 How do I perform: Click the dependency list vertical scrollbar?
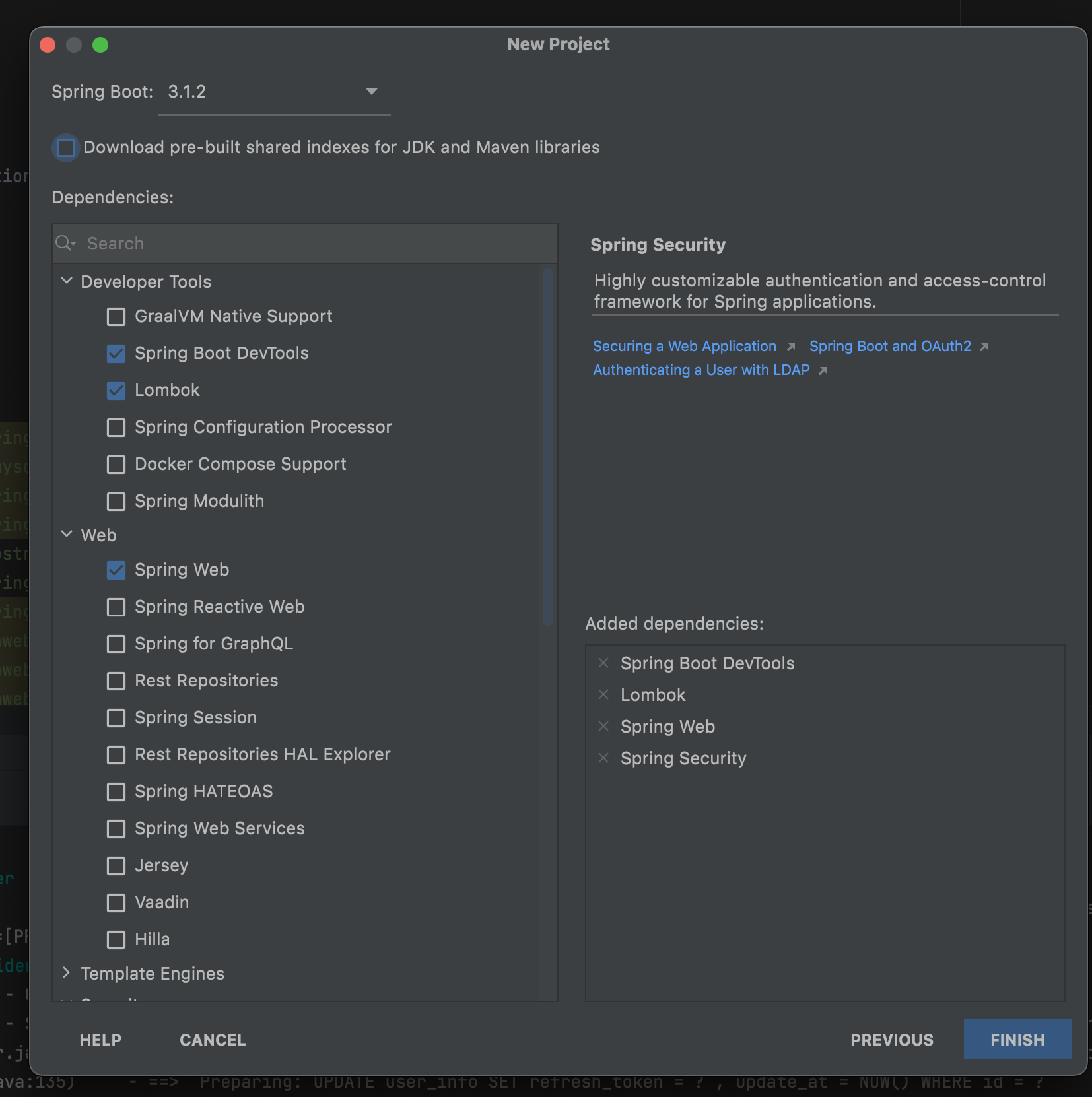(547, 446)
